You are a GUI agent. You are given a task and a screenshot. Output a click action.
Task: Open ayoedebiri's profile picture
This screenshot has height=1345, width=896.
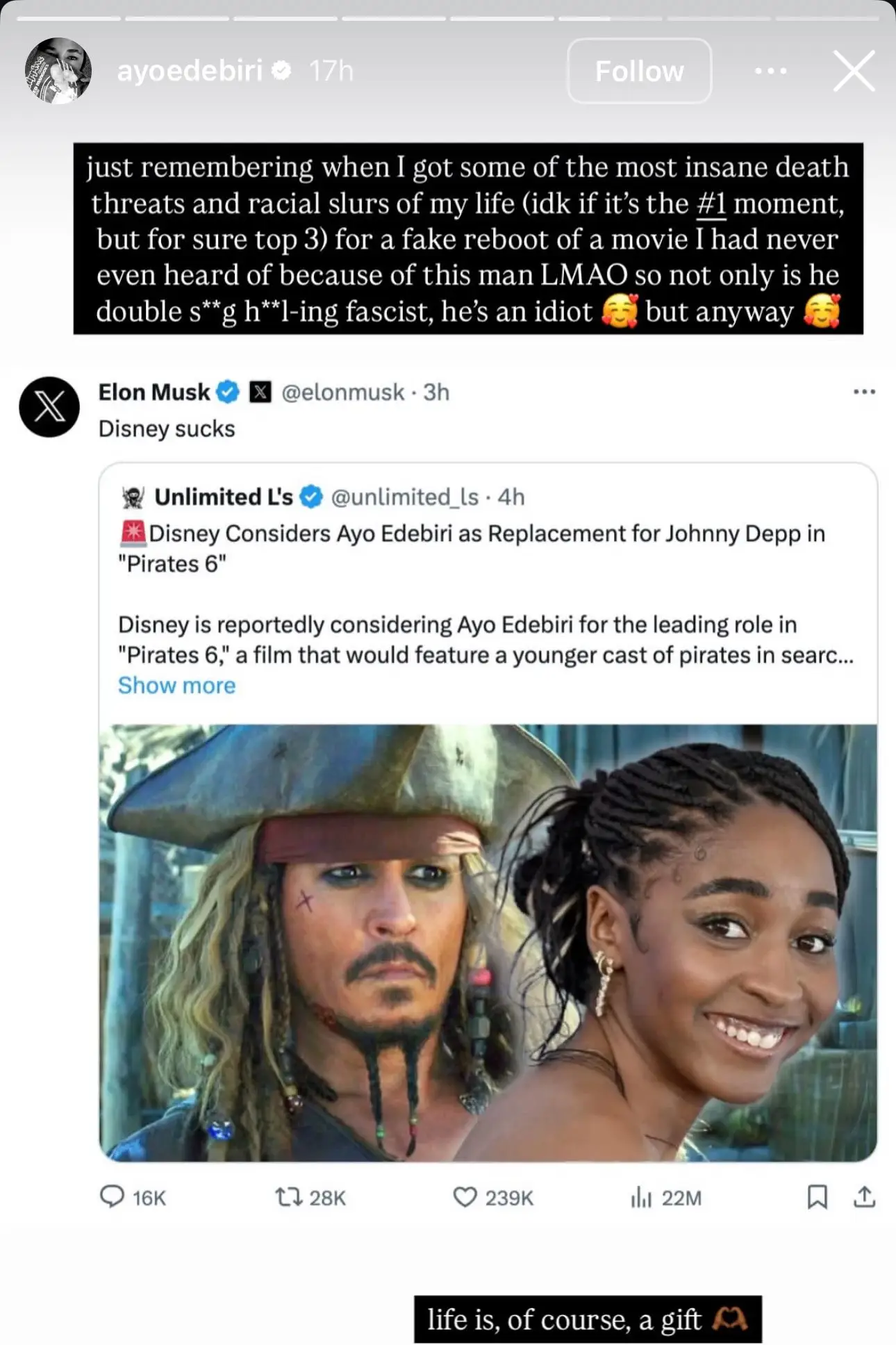59,71
